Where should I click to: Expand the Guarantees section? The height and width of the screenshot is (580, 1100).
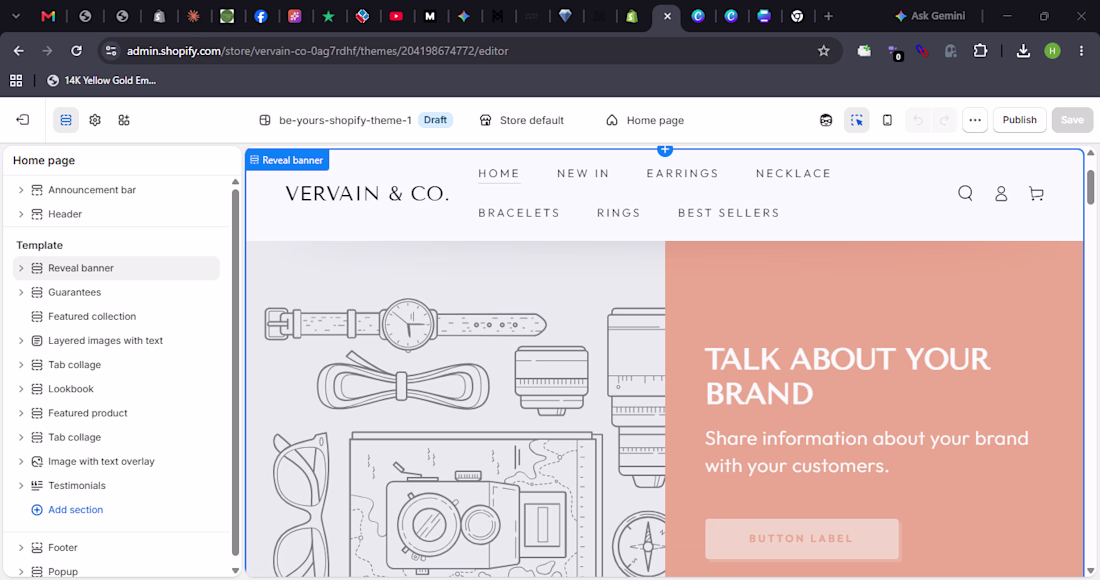coord(20,292)
